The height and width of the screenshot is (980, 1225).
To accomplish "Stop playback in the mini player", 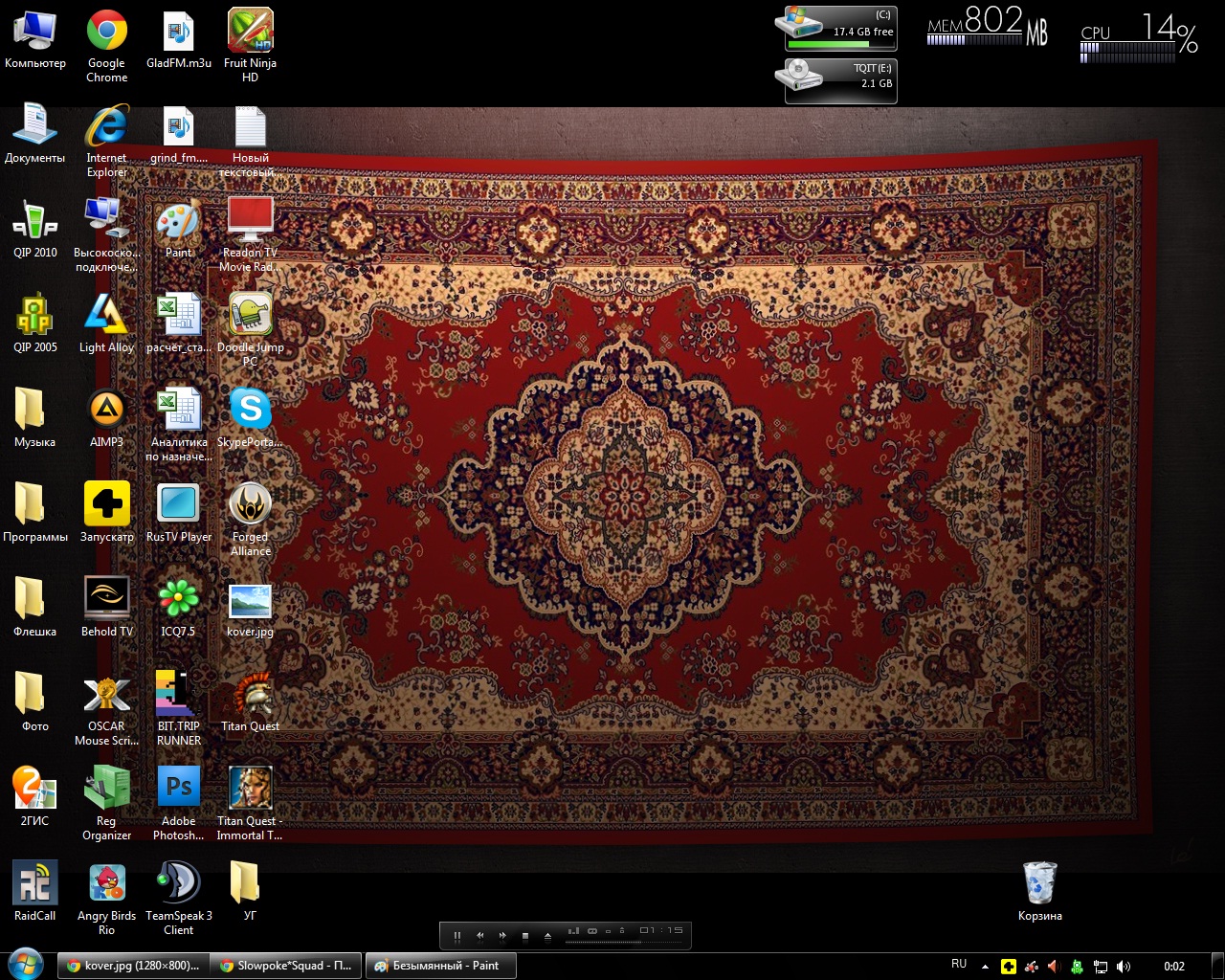I will click(x=524, y=936).
